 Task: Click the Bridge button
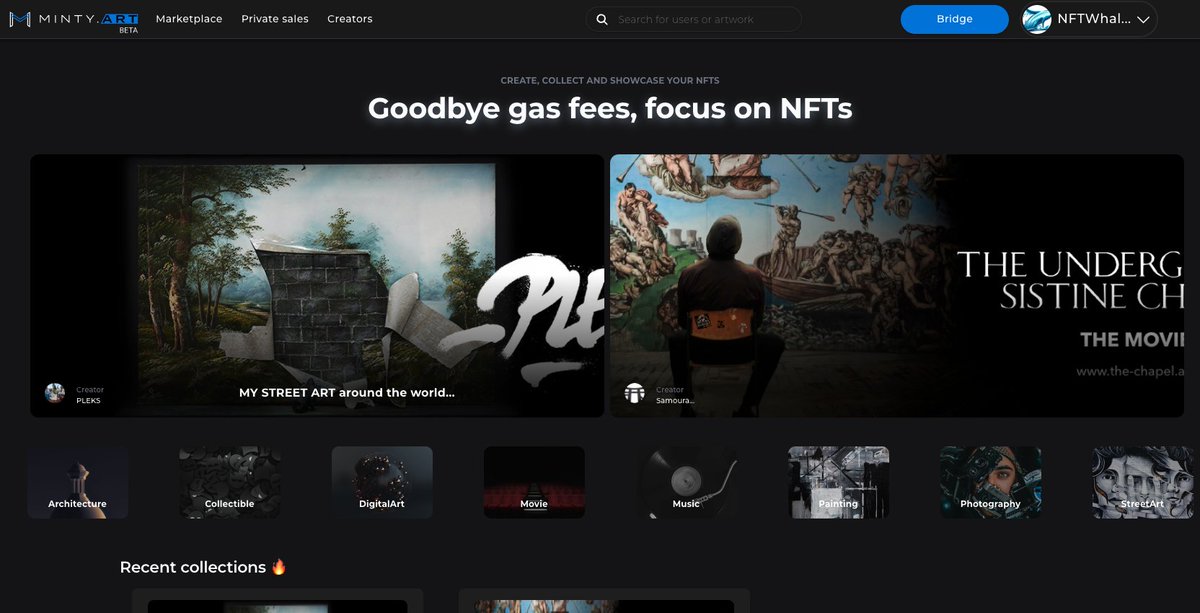click(954, 19)
